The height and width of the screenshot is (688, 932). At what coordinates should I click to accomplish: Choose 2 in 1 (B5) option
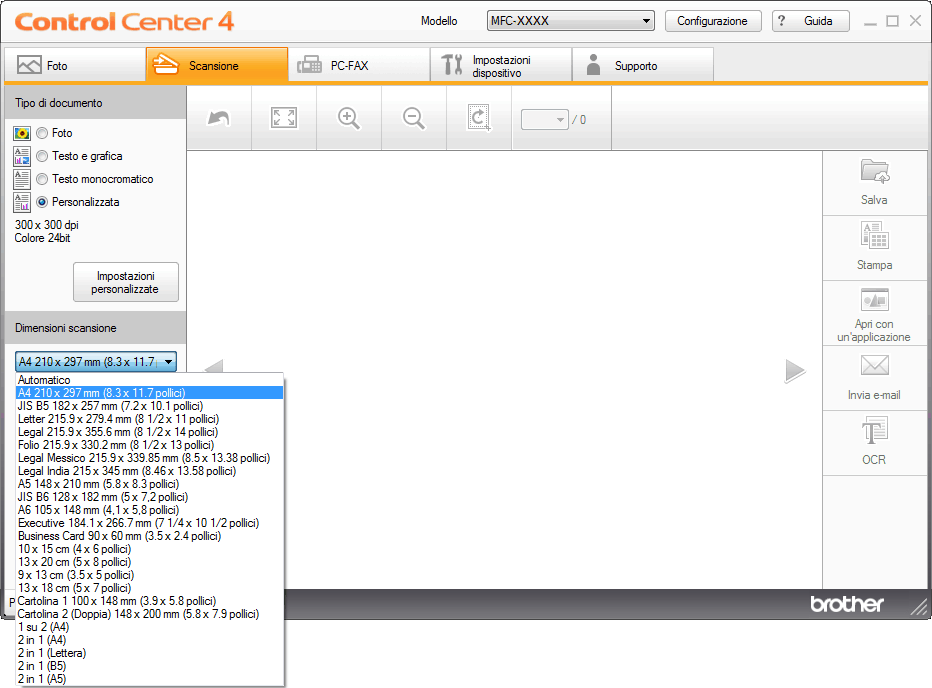click(149, 666)
